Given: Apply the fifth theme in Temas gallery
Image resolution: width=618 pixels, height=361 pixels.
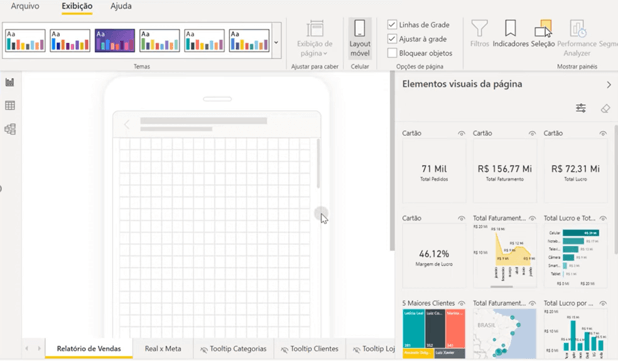Looking at the screenshot, I should tap(204, 41).
